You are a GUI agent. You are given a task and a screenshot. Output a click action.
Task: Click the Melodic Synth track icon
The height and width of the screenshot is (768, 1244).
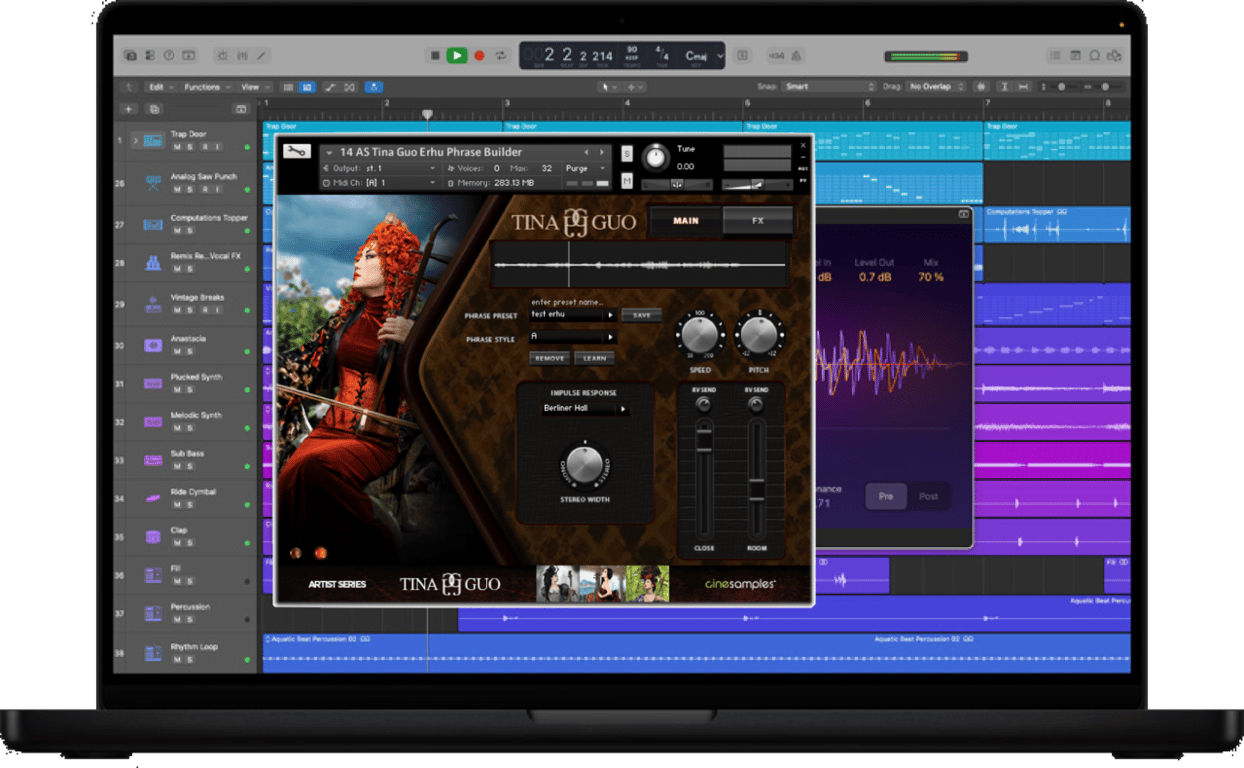point(153,421)
